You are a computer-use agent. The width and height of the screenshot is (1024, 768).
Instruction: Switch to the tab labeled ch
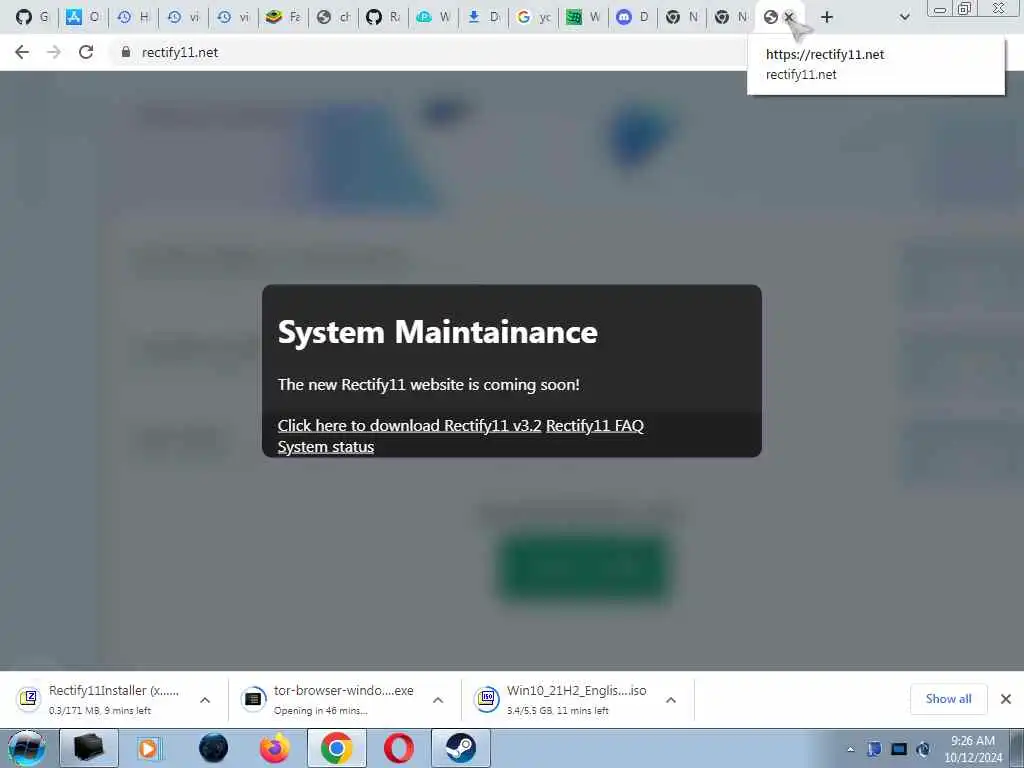click(x=333, y=17)
